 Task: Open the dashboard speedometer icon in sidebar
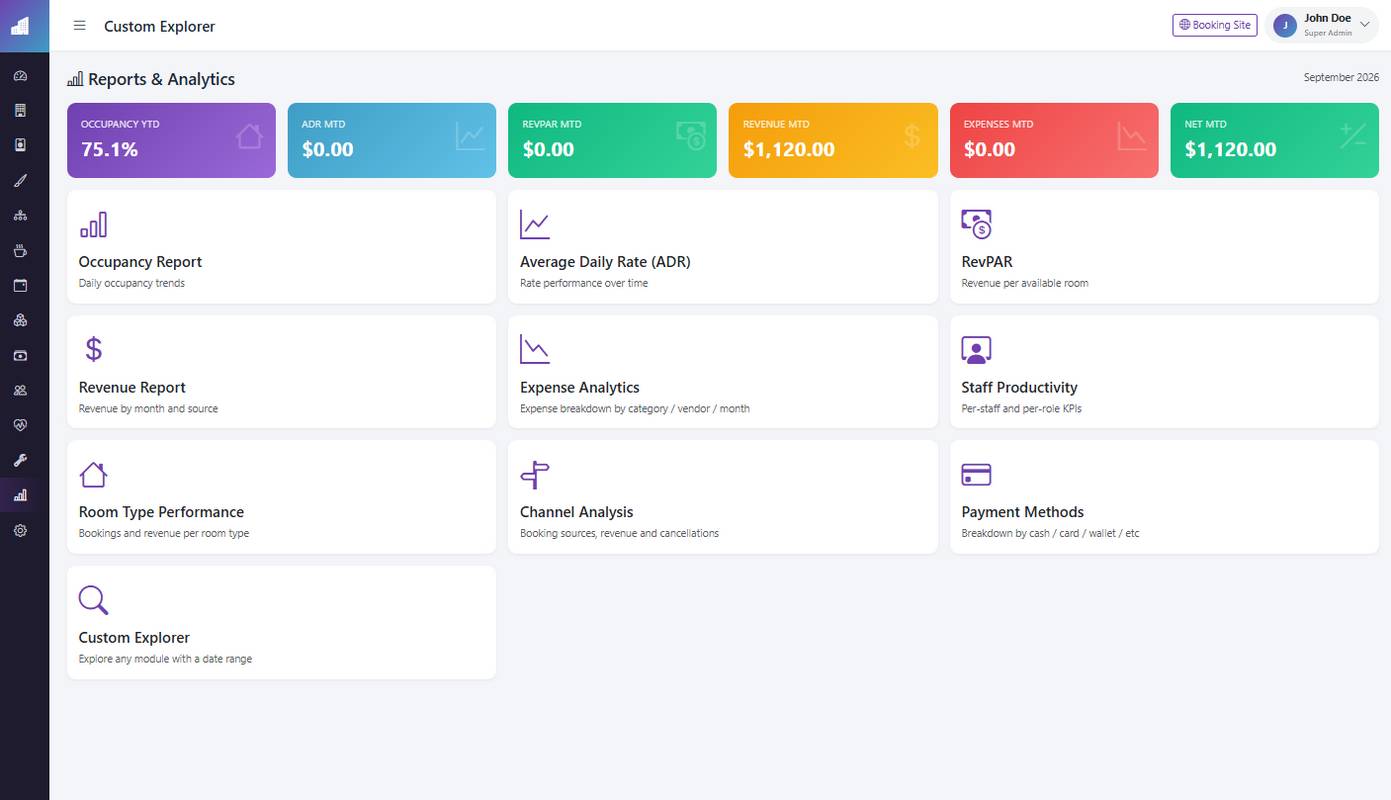click(x=20, y=76)
